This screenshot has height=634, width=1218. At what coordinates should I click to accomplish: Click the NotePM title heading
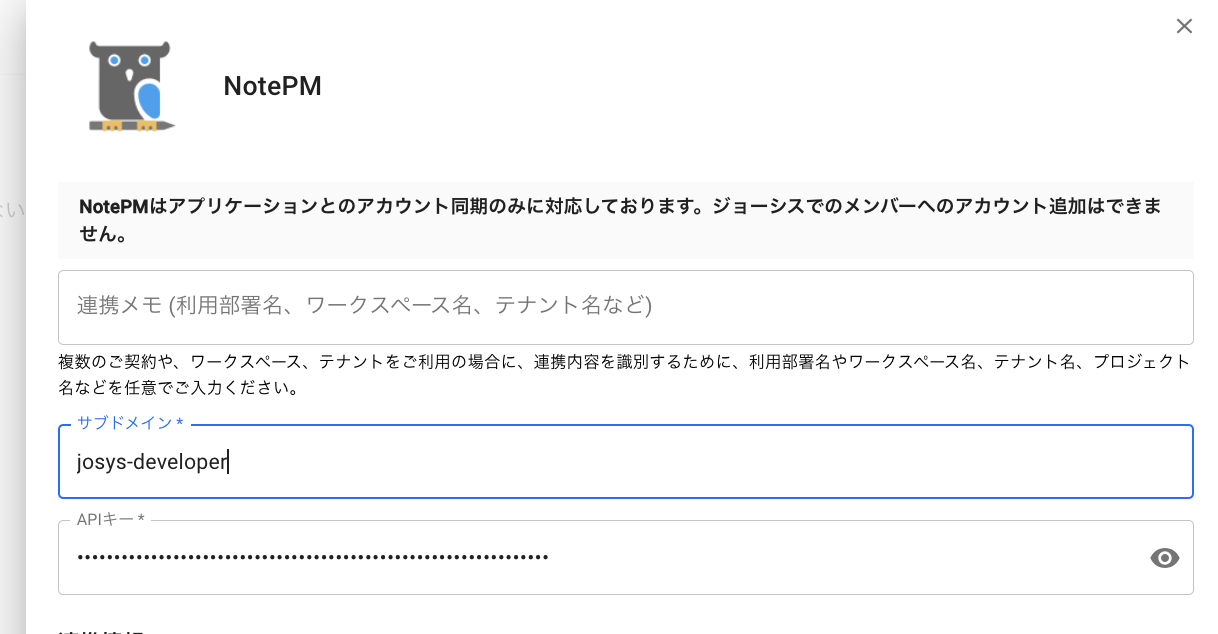click(x=272, y=86)
